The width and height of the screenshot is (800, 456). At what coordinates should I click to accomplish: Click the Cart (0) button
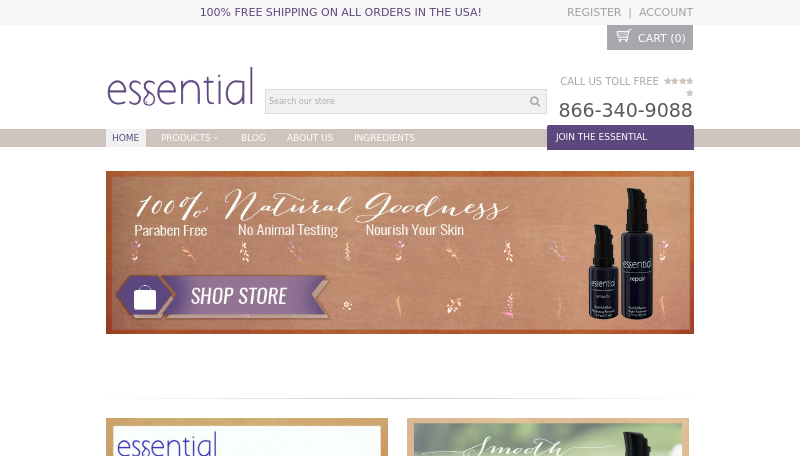click(x=649, y=37)
